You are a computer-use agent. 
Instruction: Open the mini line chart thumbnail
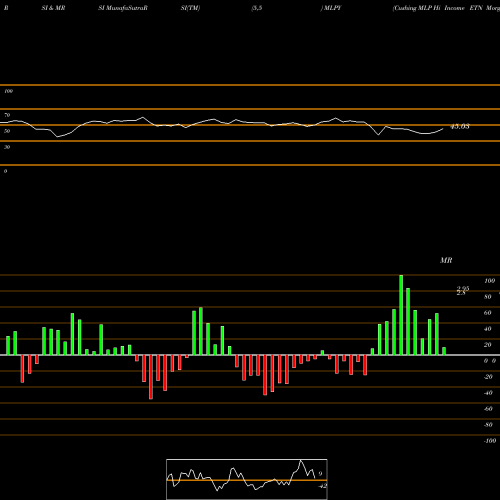(247, 479)
